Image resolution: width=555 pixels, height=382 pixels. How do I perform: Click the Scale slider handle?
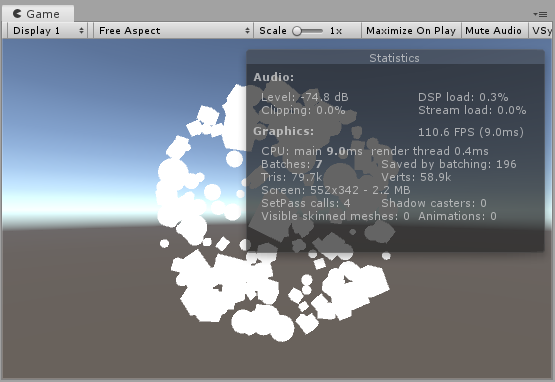click(x=297, y=31)
